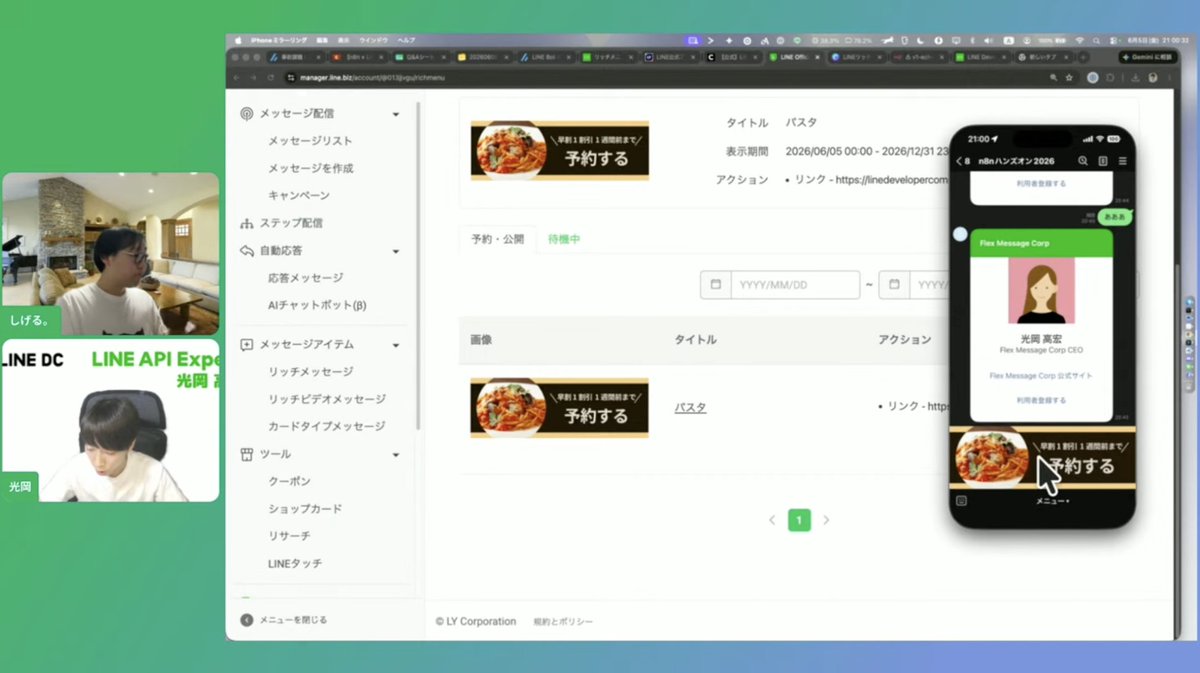This screenshot has width=1200, height=673.
Task: Tap the メニュー▾ rich menu toggle on iPhone
Action: pyautogui.click(x=1051, y=500)
